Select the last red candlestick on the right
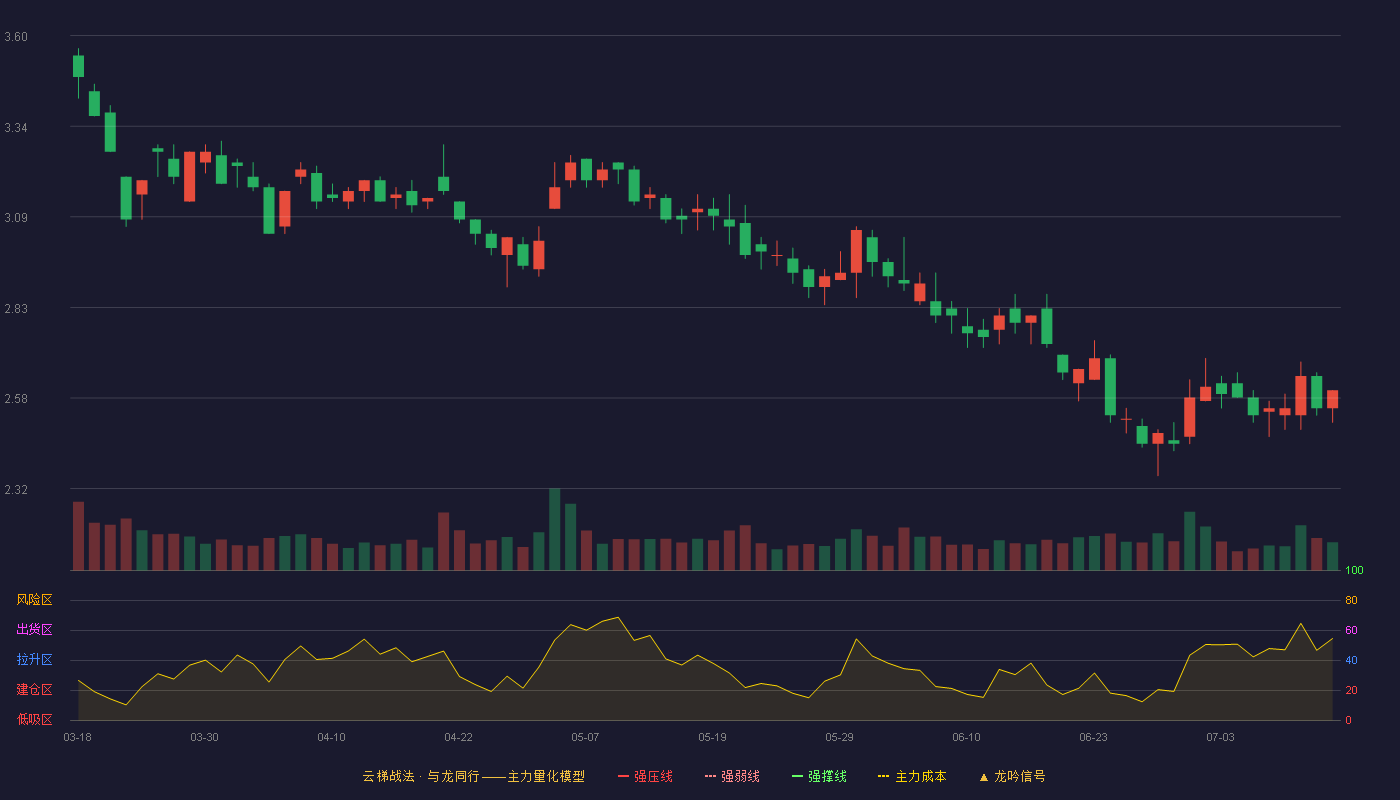The height and width of the screenshot is (800, 1400). tap(1332, 400)
